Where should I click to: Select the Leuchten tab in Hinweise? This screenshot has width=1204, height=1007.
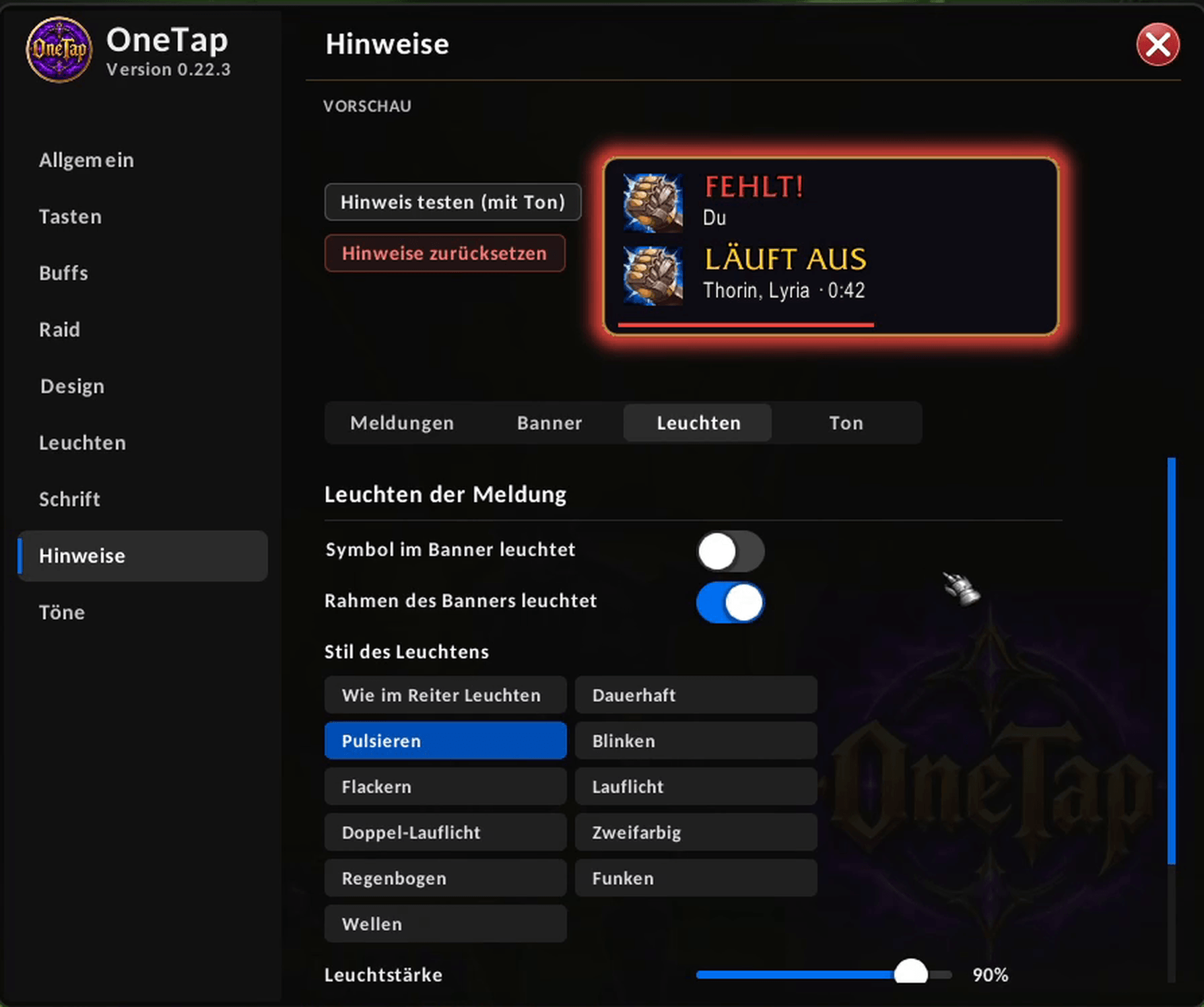click(x=698, y=423)
